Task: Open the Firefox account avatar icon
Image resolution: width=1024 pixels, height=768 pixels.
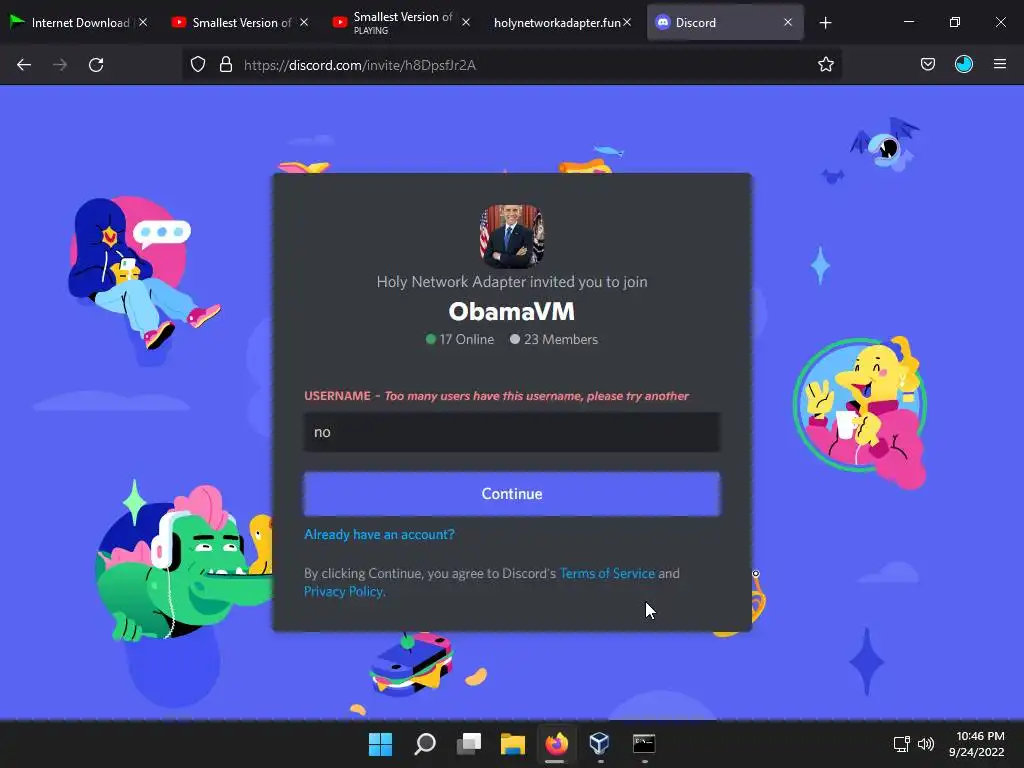Action: (x=964, y=65)
